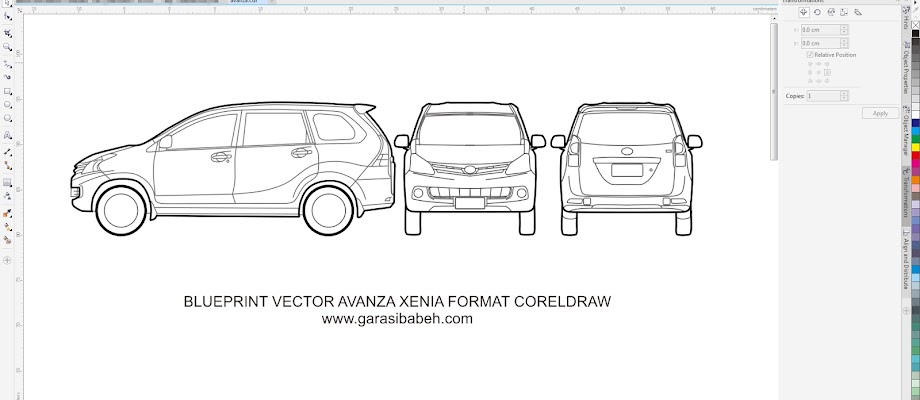Select the rear view car drawing

coord(626,169)
